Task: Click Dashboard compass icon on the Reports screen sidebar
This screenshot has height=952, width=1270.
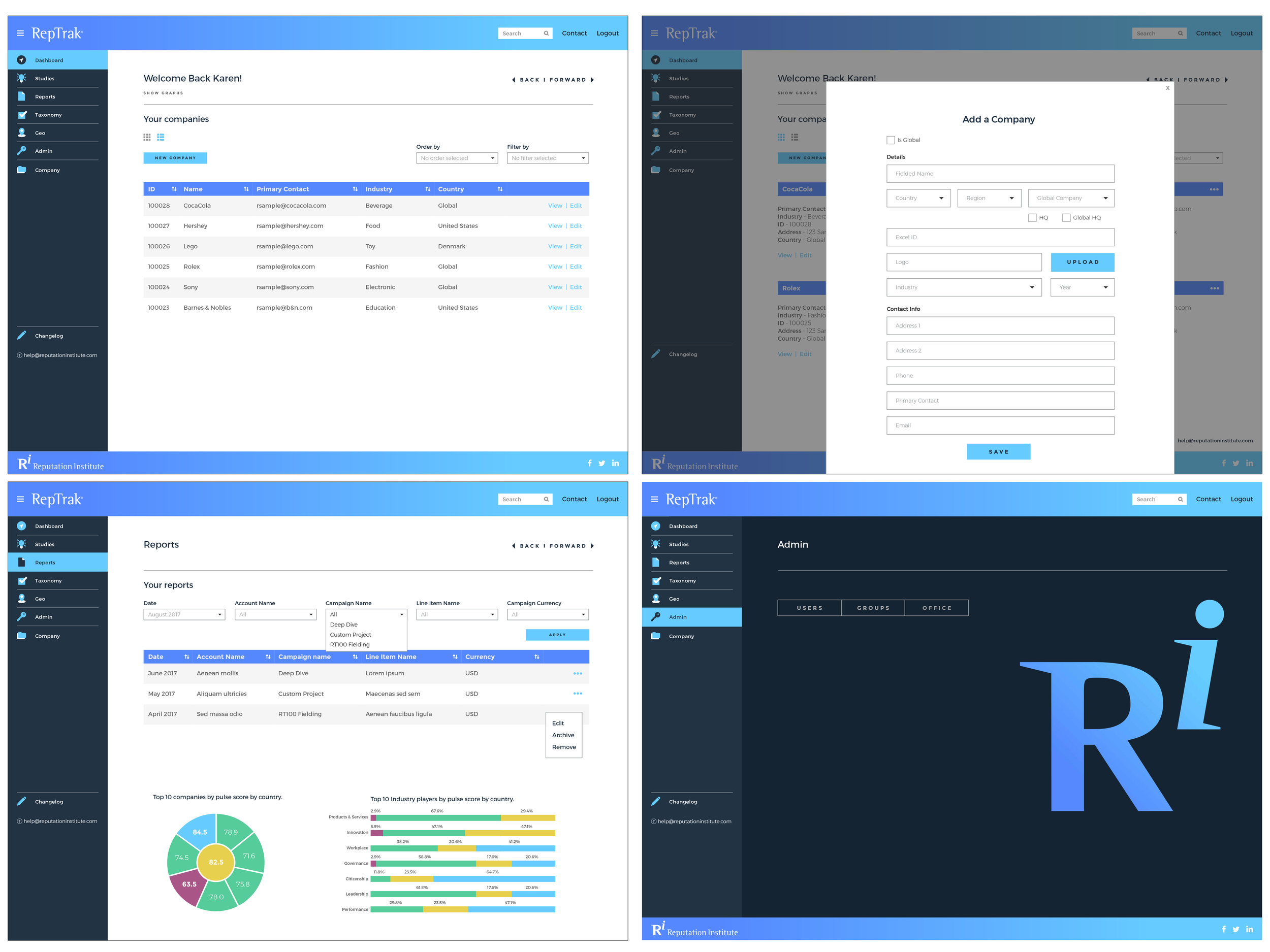Action: [21, 526]
